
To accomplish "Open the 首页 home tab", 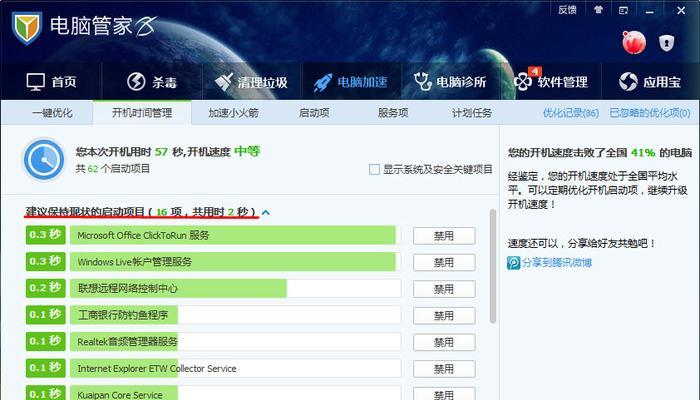I will pyautogui.click(x=51, y=82).
